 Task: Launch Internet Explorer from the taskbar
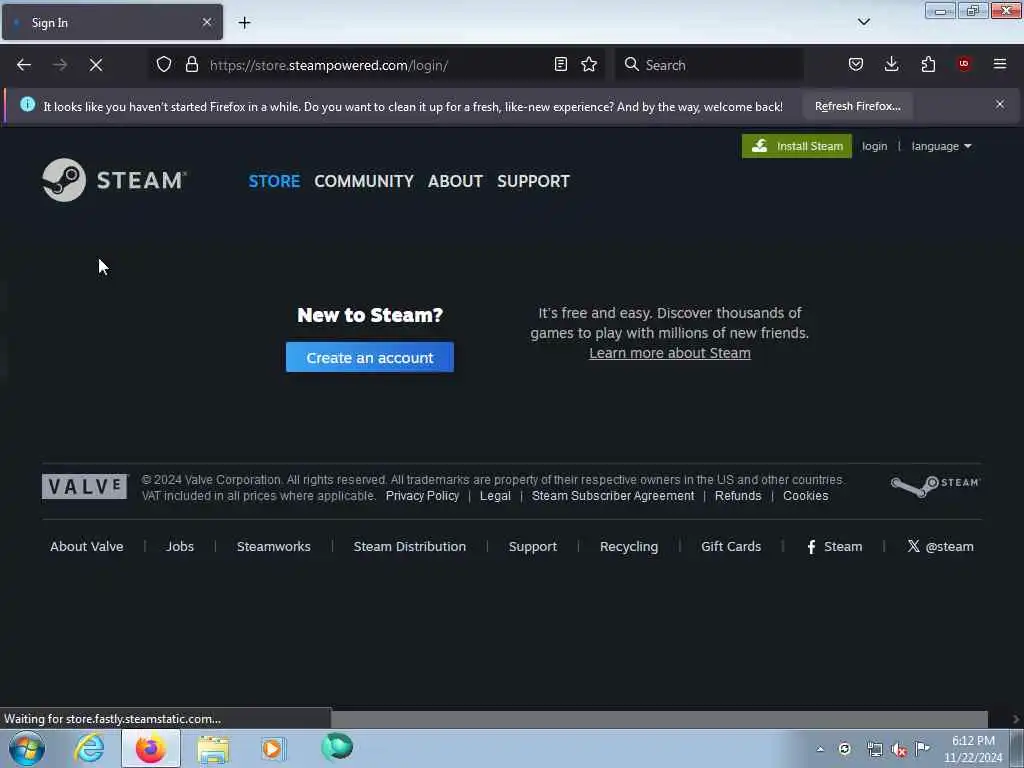pyautogui.click(x=89, y=748)
